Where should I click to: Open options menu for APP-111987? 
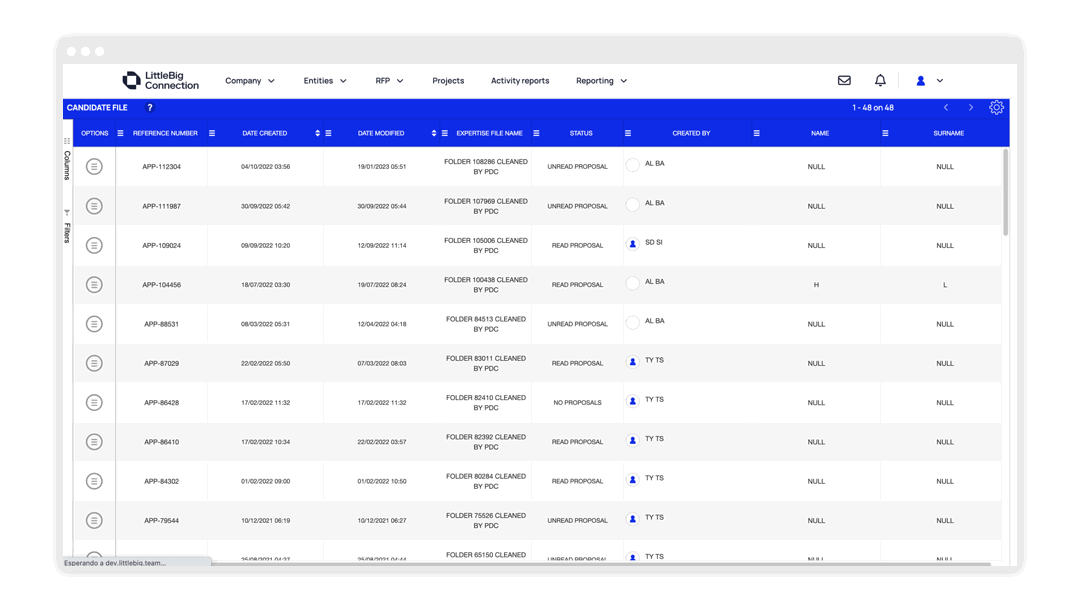pyautogui.click(x=94, y=206)
